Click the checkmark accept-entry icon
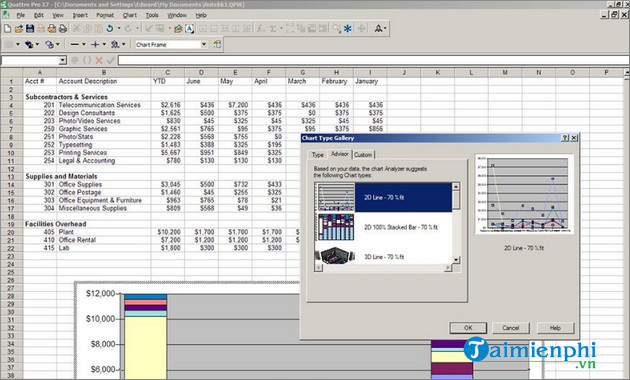Image resolution: width=630 pixels, height=380 pixels. [x=111, y=61]
